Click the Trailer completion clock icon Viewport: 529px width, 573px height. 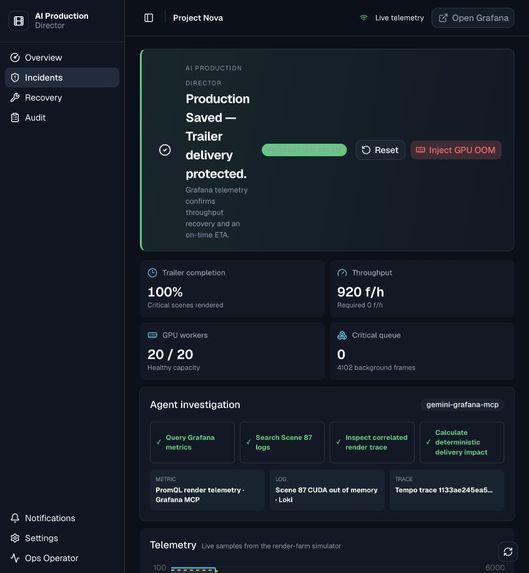coord(152,273)
